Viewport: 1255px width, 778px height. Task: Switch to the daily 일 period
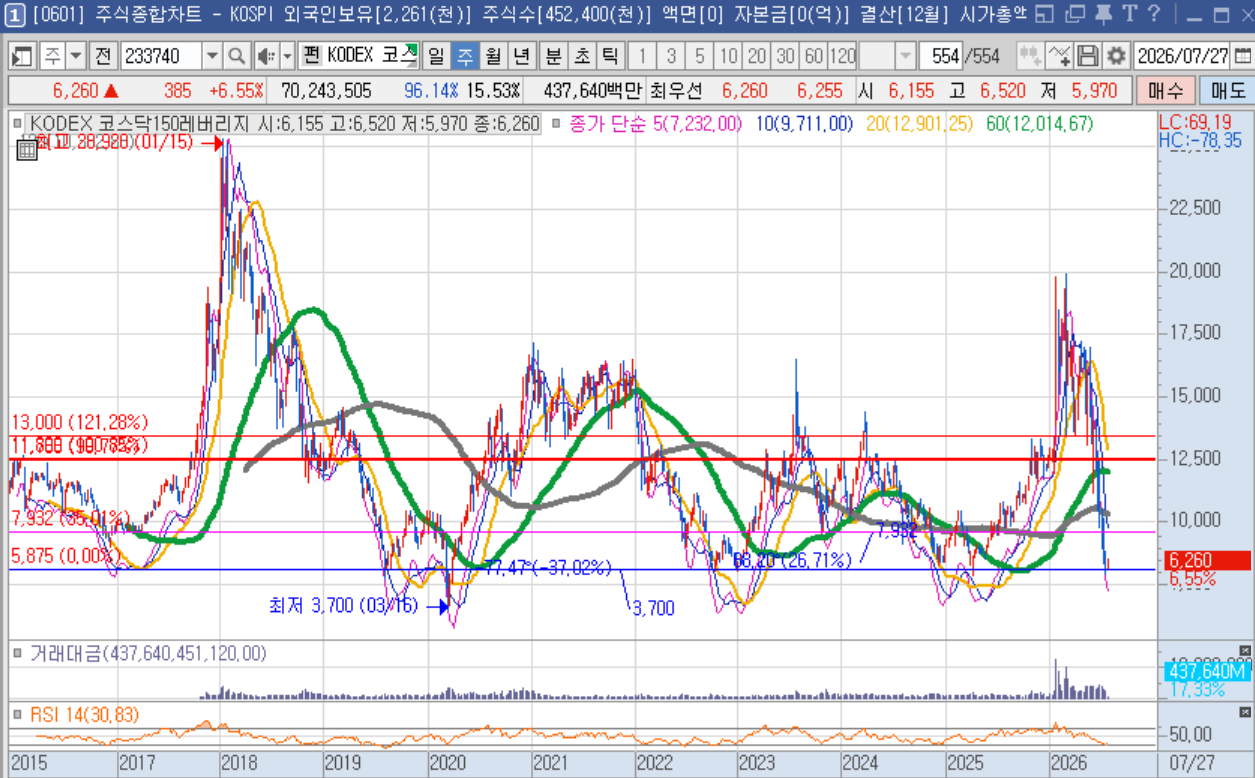436,56
